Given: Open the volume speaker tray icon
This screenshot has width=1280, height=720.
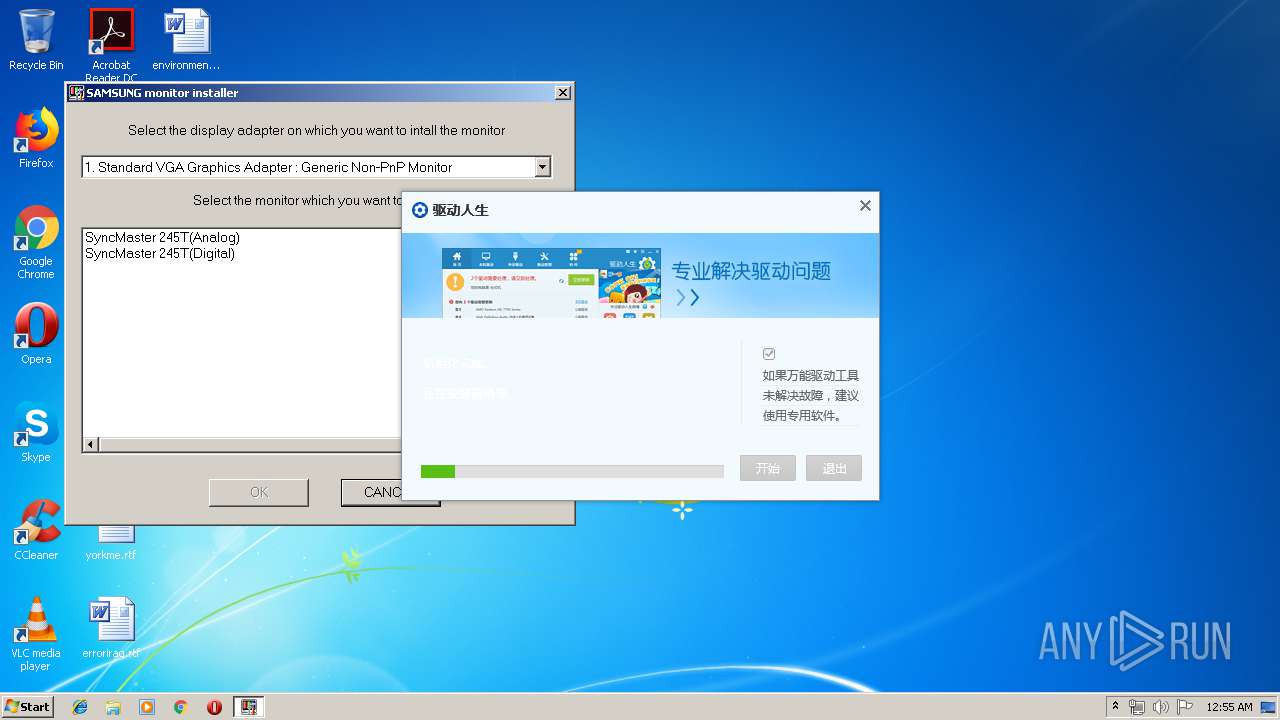Looking at the screenshot, I should pos(1161,707).
